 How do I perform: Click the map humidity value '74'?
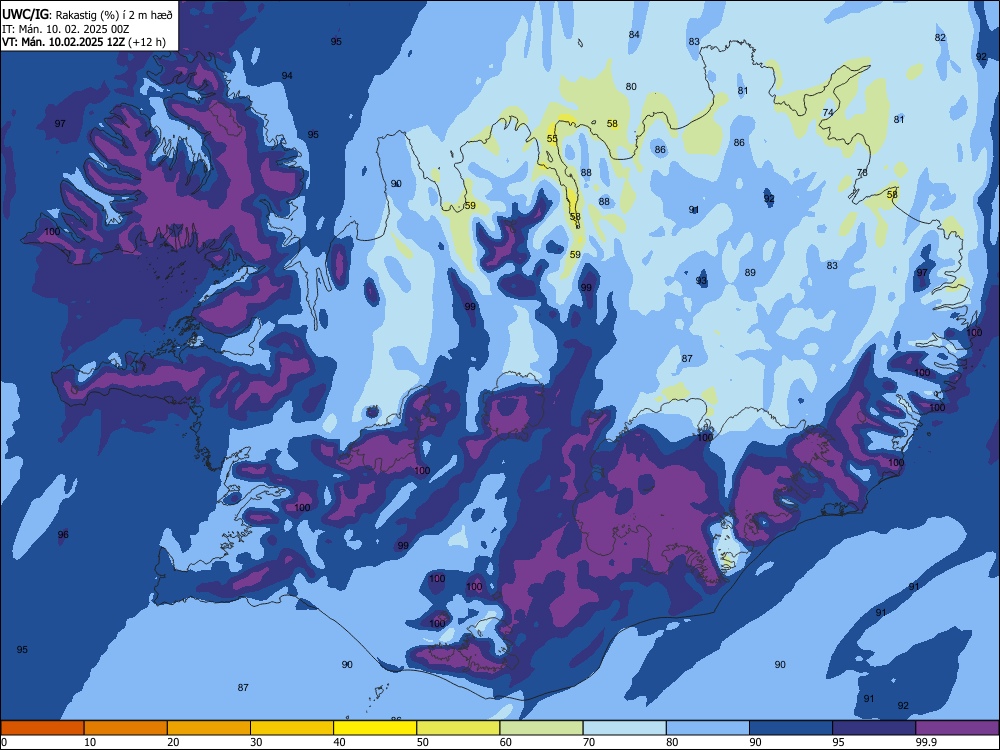point(828,112)
